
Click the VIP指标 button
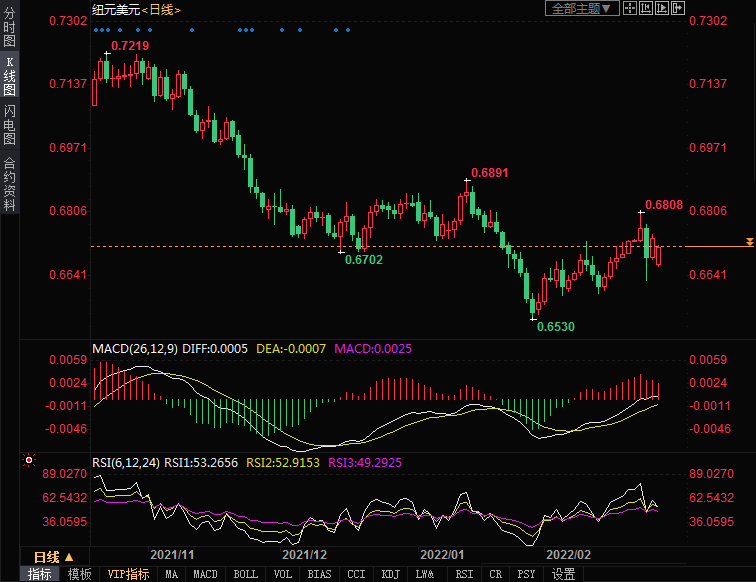click(128, 574)
